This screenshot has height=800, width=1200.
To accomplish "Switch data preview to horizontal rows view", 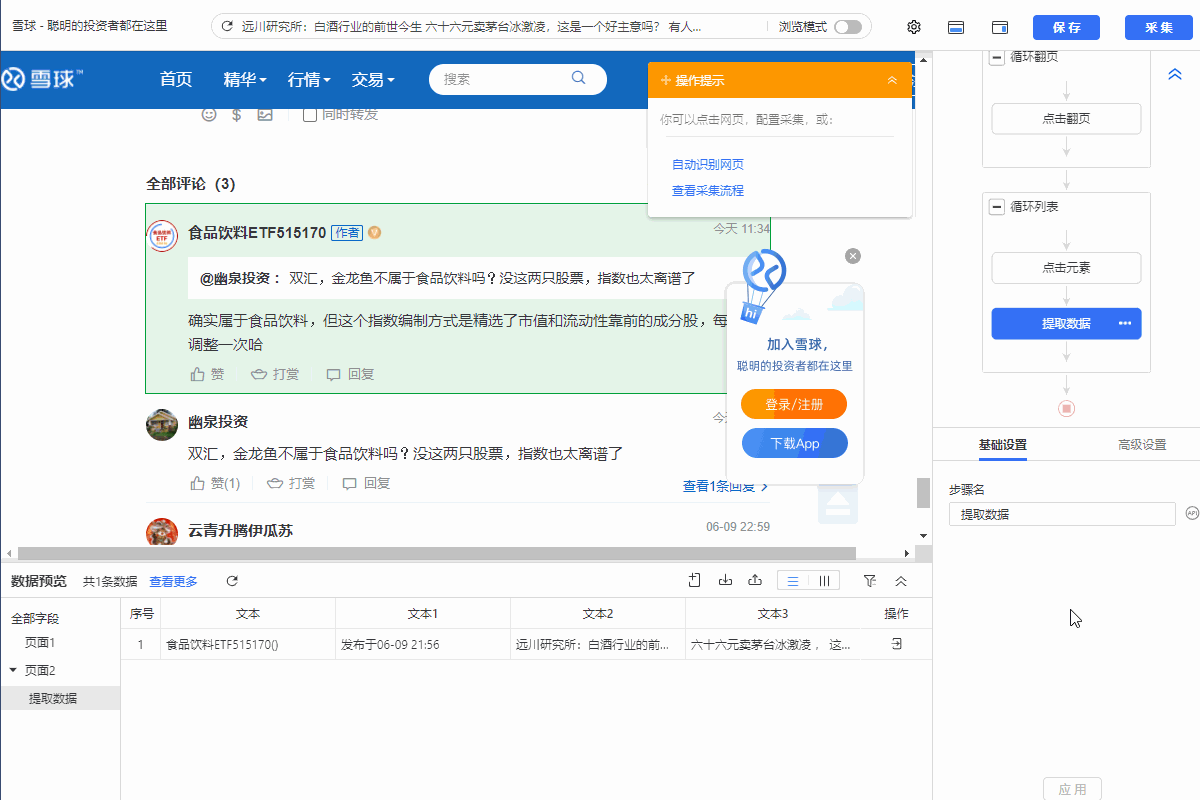I will (x=793, y=581).
